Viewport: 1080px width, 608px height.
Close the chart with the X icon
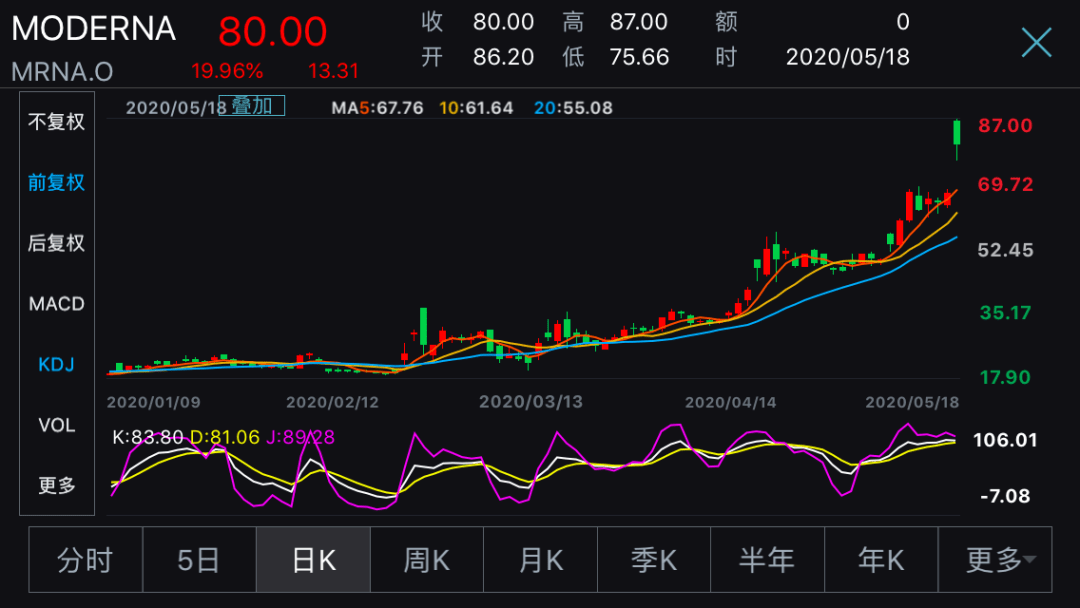tap(1037, 42)
